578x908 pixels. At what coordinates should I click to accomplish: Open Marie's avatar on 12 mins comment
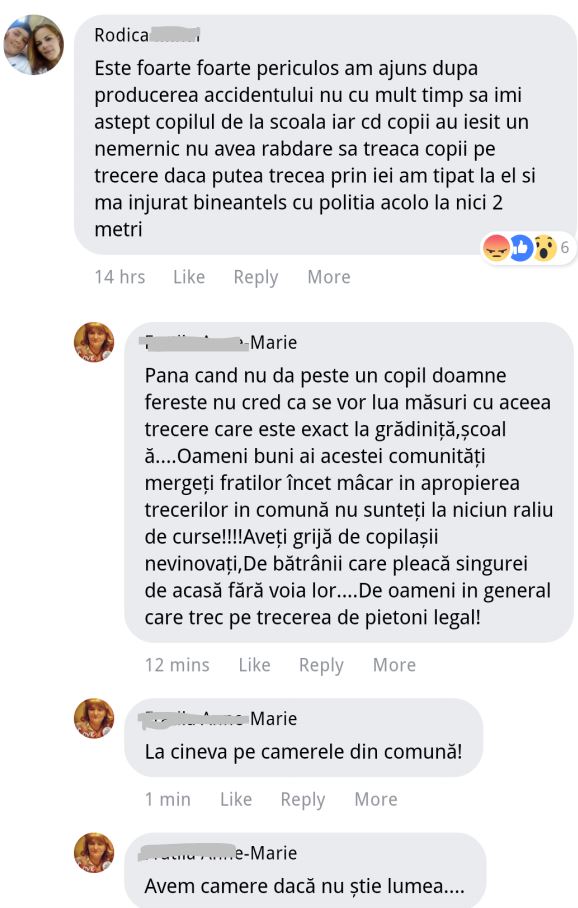(94, 342)
